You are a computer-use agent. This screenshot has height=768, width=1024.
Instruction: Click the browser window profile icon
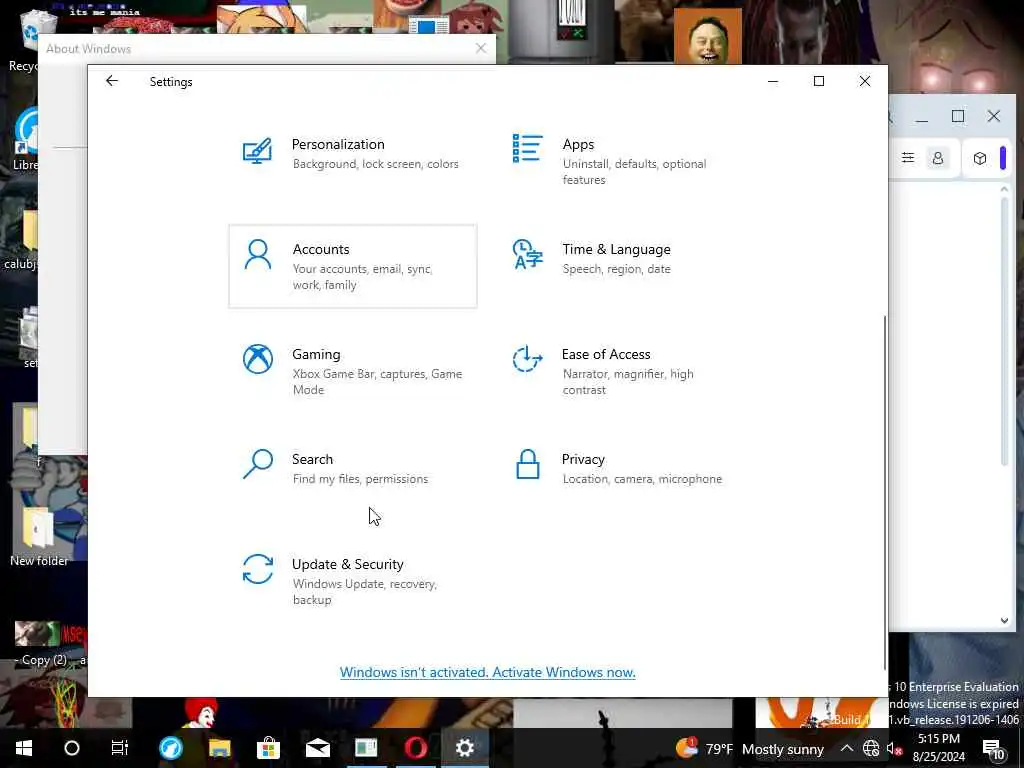(x=938, y=158)
